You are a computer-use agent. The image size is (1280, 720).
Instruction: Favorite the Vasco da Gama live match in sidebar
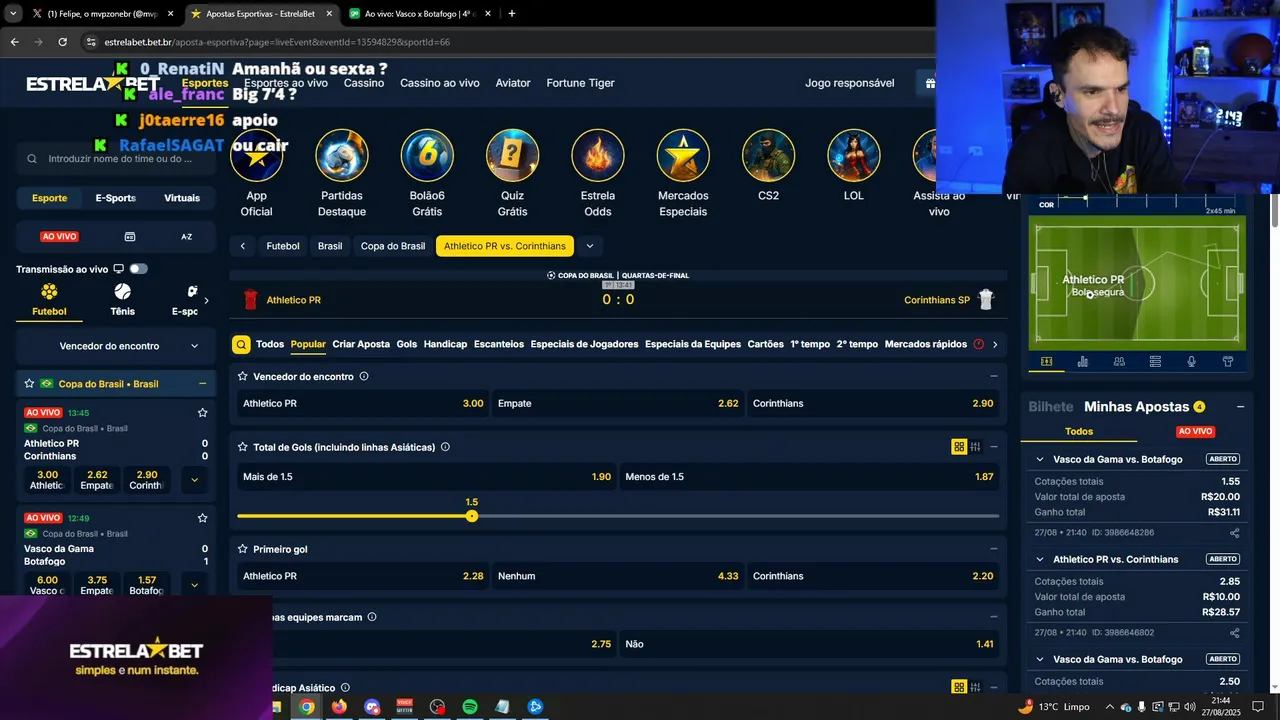tap(202, 518)
